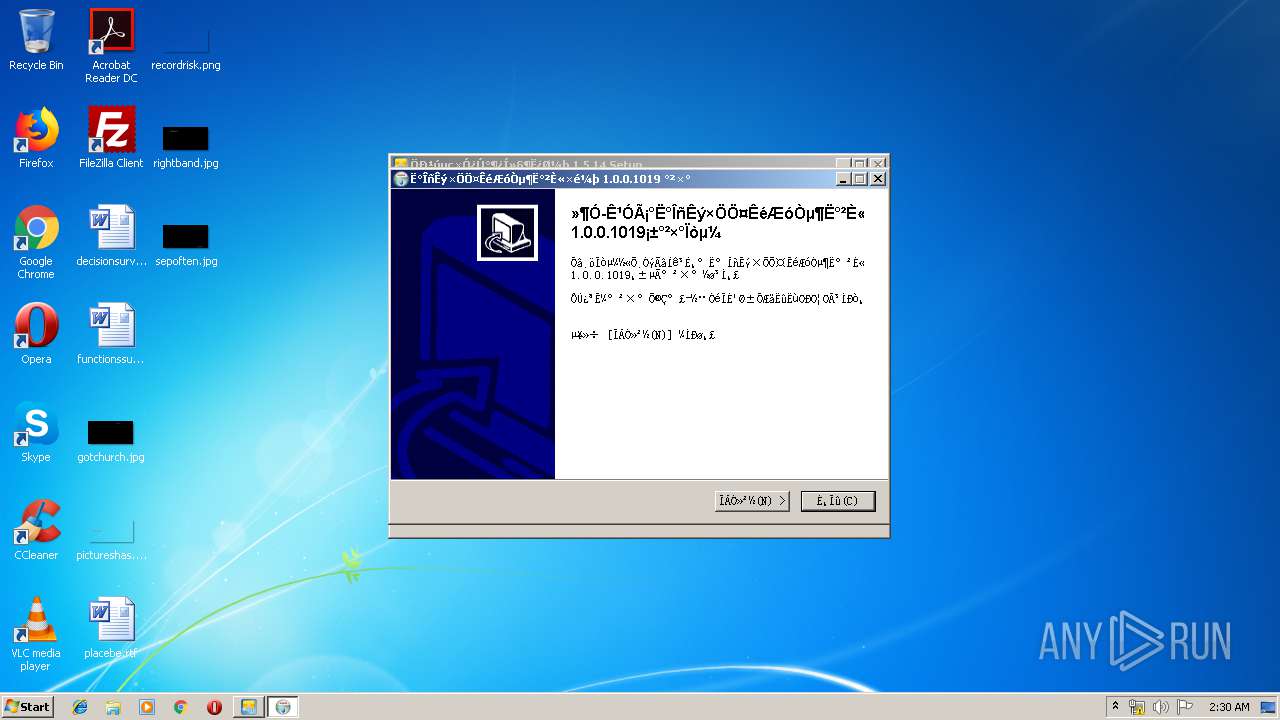This screenshot has height=720, width=1280.
Task: Select functionssu Word document icon
Action: (111, 334)
